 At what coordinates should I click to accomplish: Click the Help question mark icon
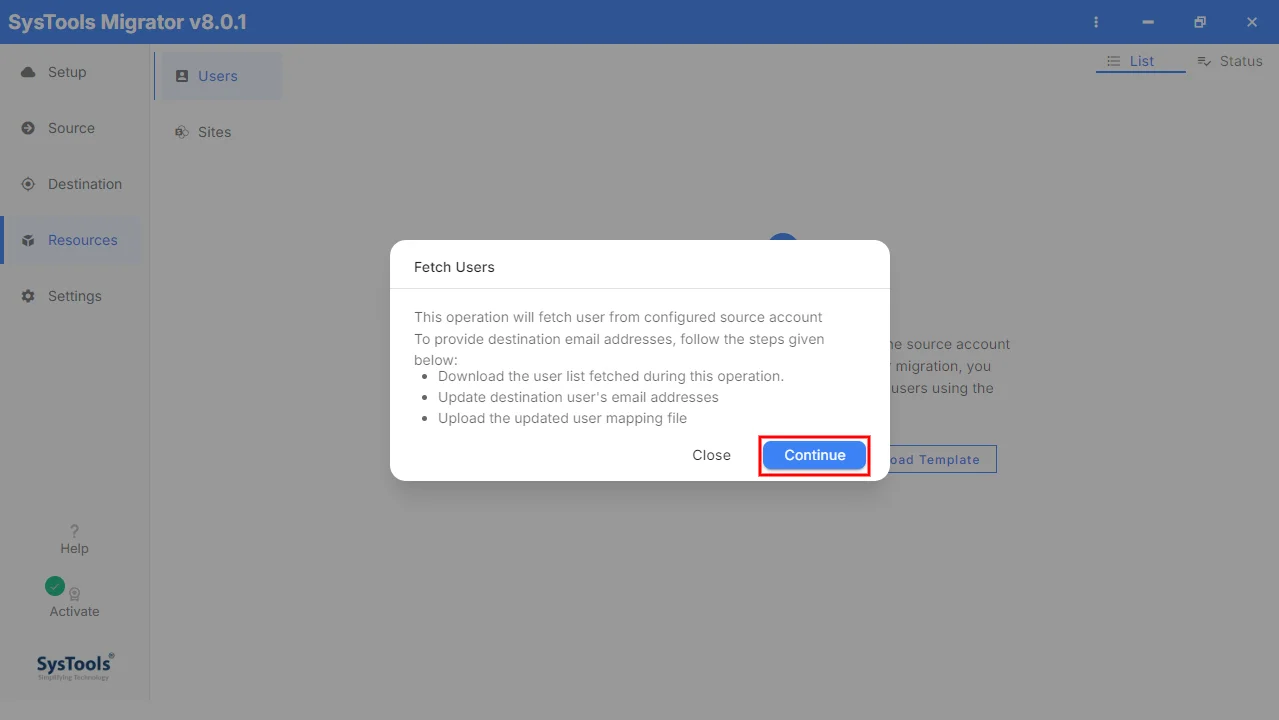[x=74, y=531]
